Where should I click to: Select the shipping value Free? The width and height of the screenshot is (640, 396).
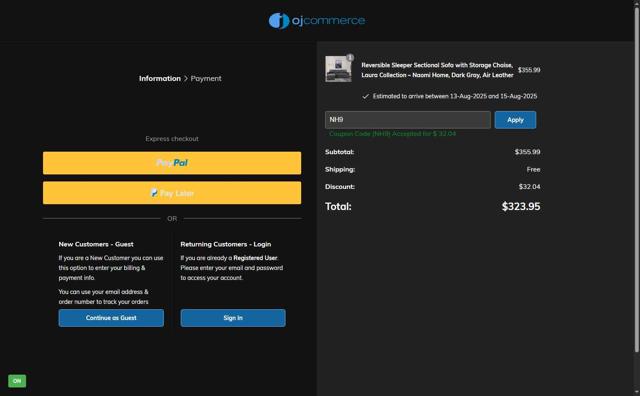pos(533,169)
